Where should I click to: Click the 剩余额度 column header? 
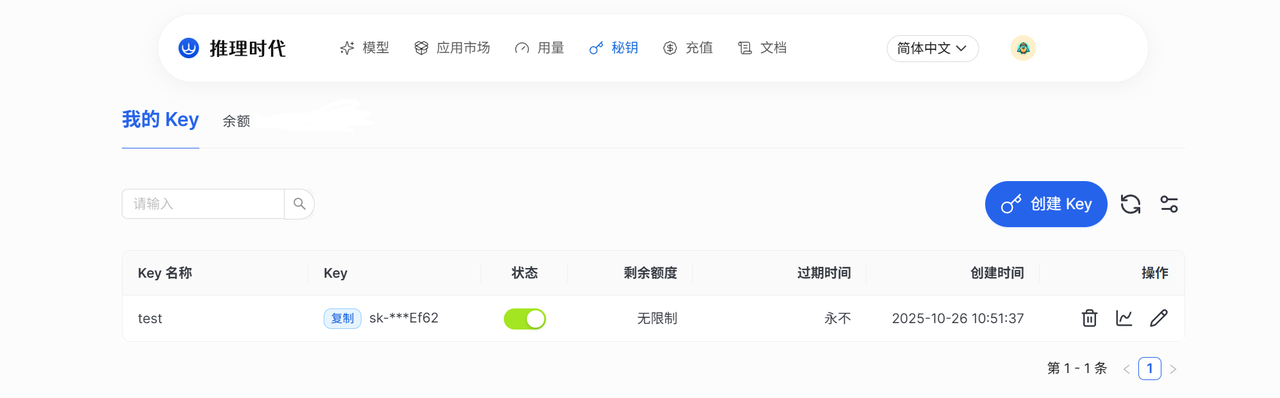[650, 273]
